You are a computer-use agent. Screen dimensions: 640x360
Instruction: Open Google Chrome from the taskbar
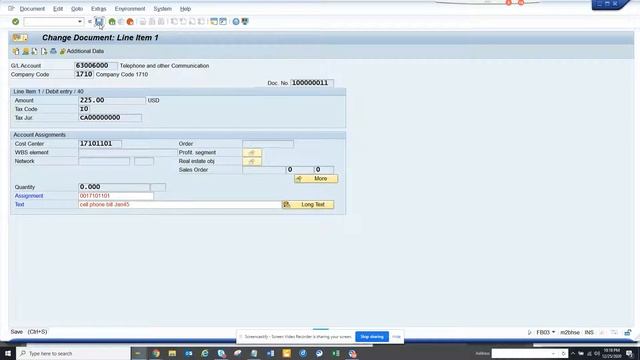[x=156, y=353]
